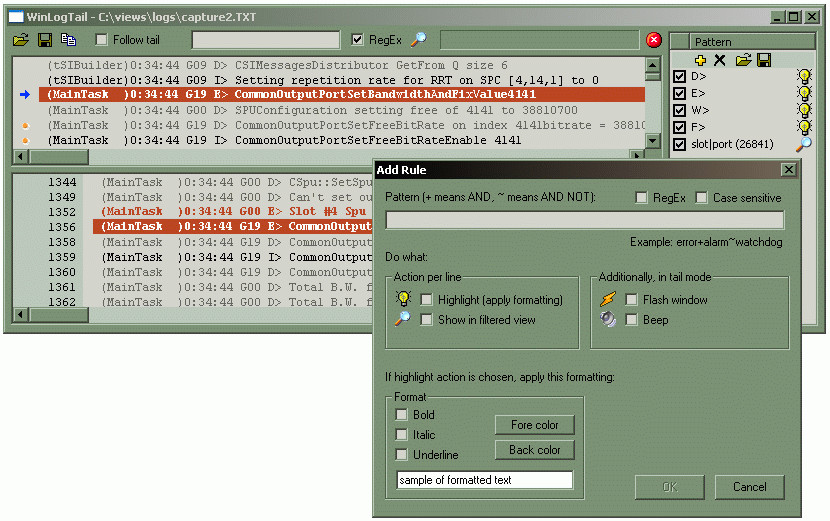This screenshot has width=830, height=521.
Task: Select the SPUConfiguration setting free line
Action: coord(342,110)
